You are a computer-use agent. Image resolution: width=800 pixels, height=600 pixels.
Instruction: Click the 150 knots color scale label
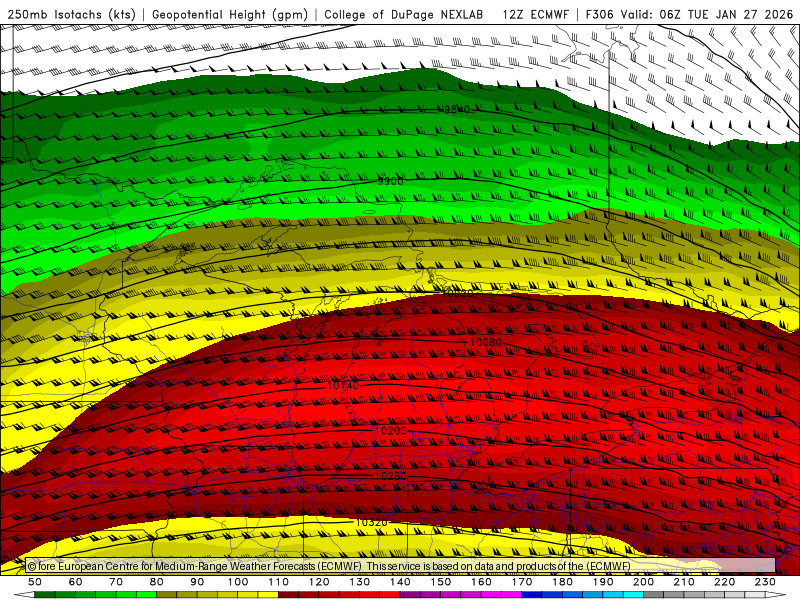(x=441, y=582)
